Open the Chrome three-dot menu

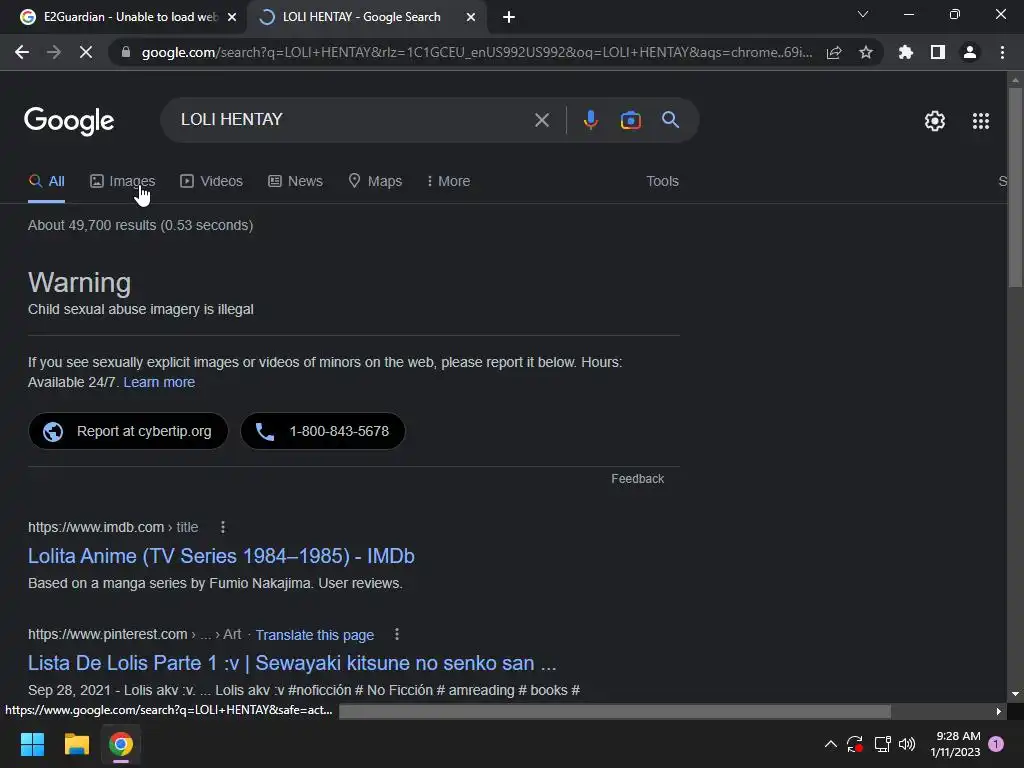point(1002,52)
